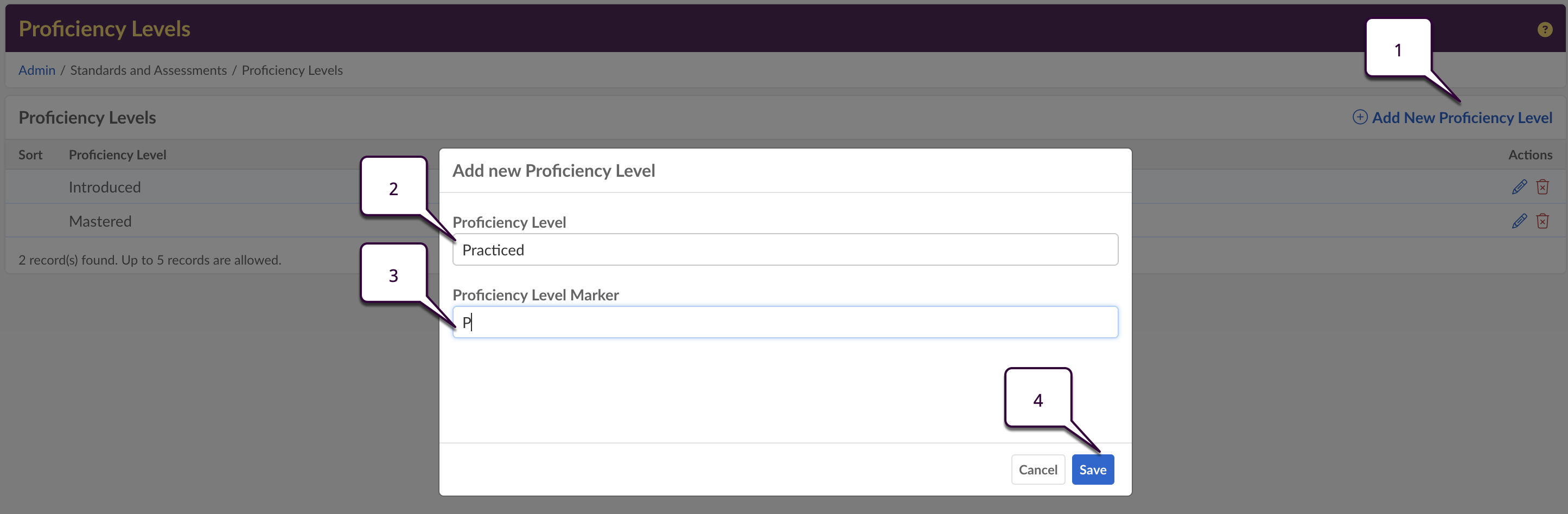
Task: Click the Actions column header
Action: click(x=1529, y=155)
